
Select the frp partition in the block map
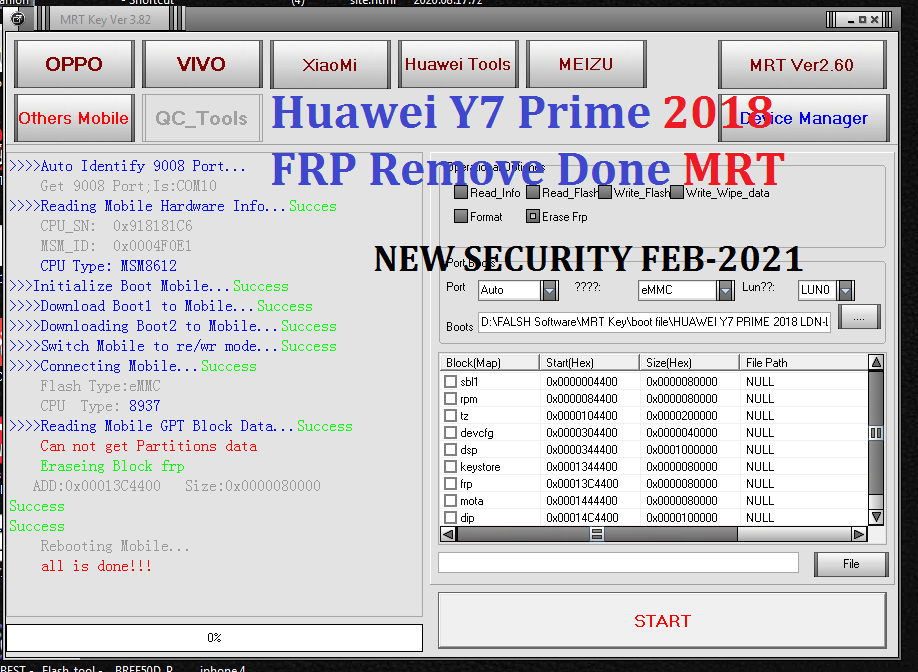tap(449, 484)
